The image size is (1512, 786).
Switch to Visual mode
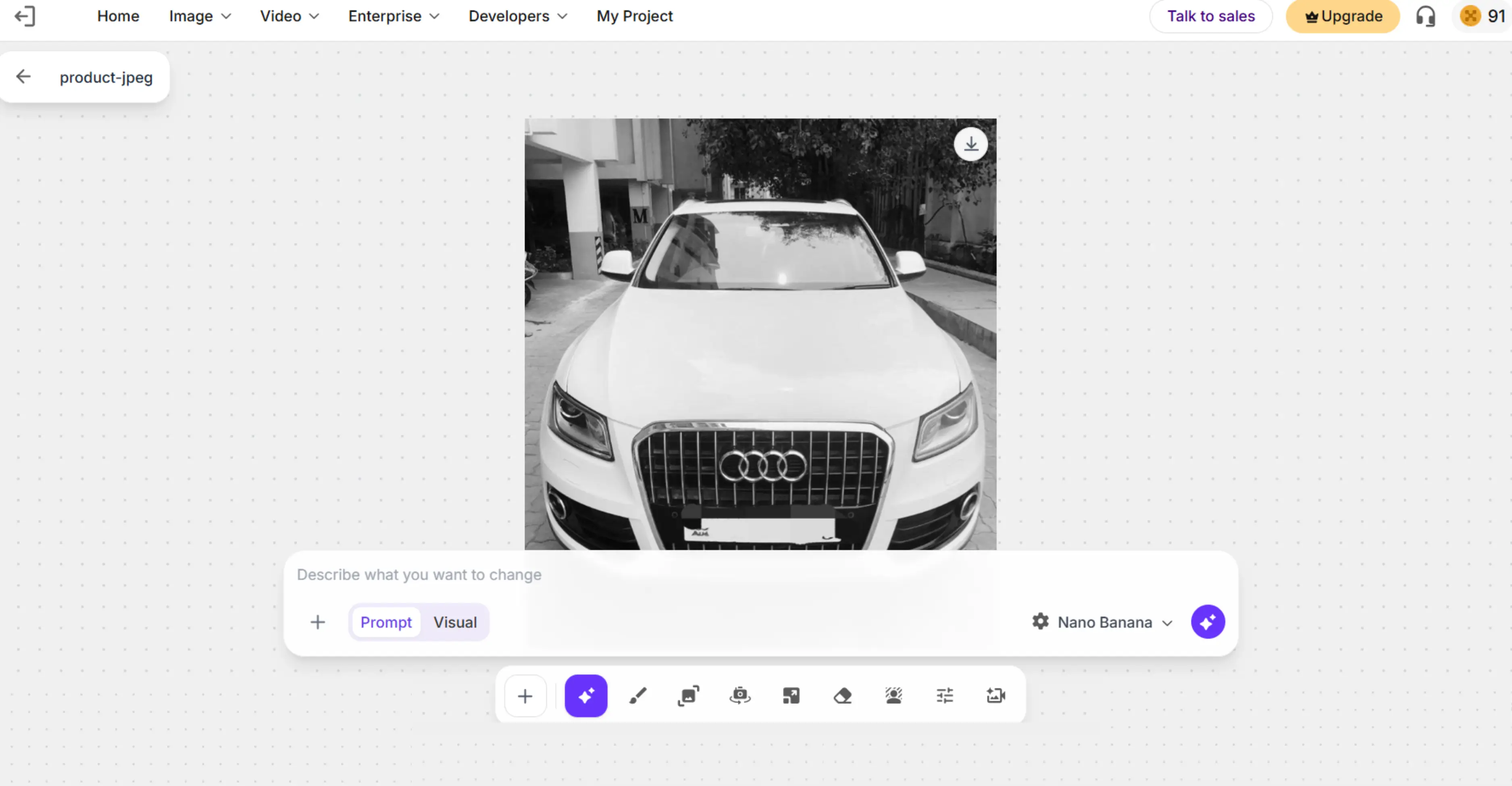(x=455, y=622)
